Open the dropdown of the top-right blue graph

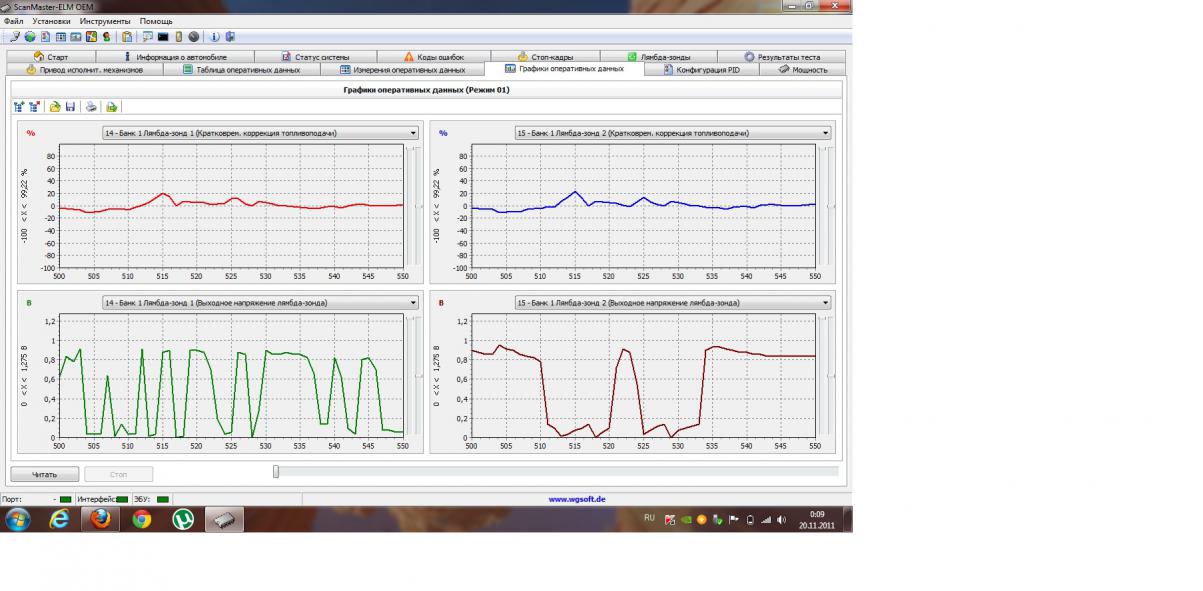click(x=825, y=133)
